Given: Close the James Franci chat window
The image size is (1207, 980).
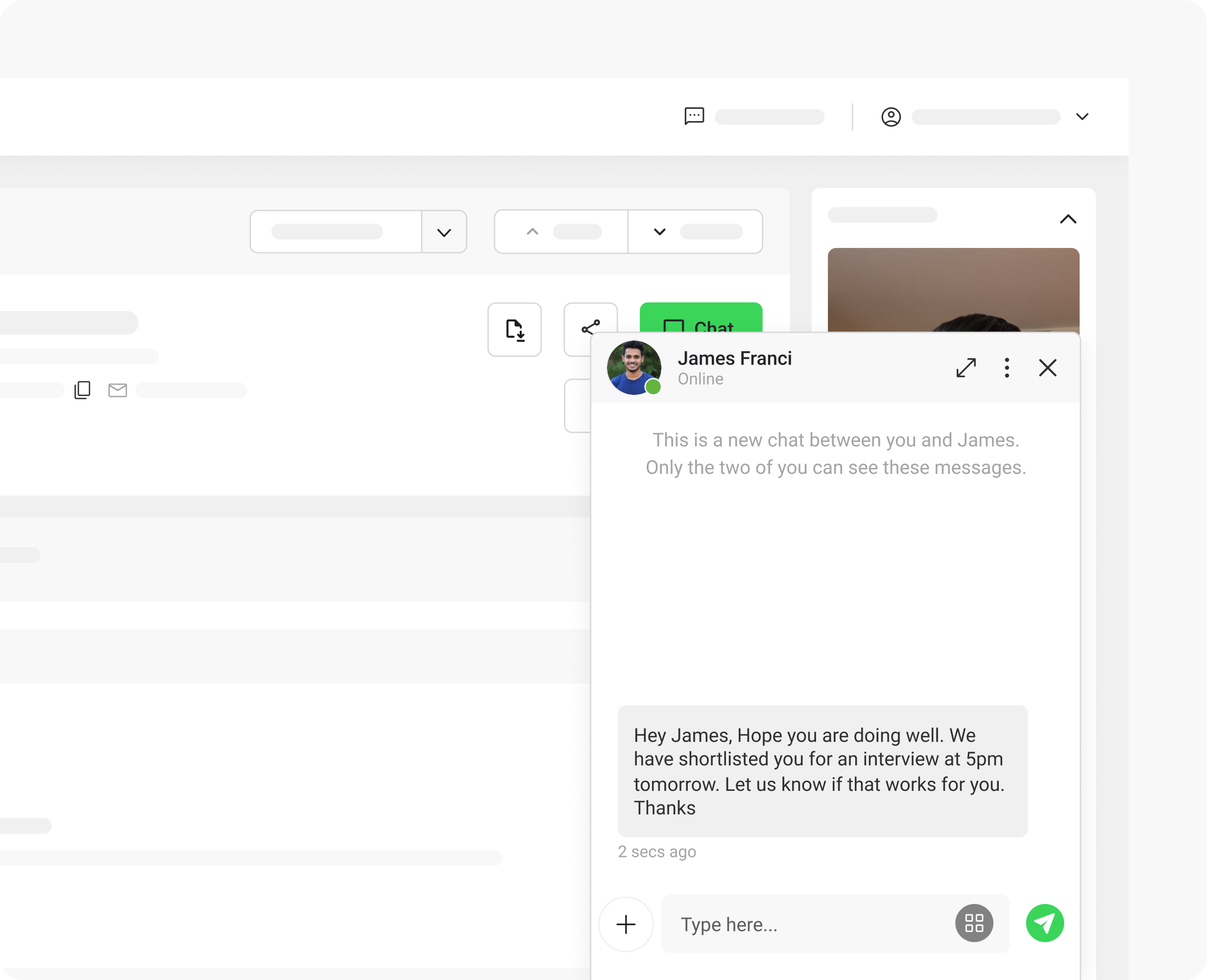Looking at the screenshot, I should 1048,367.
